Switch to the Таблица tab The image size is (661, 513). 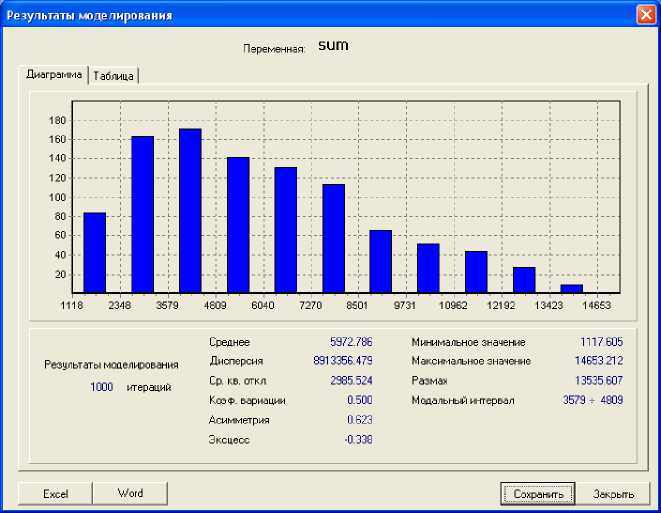click(x=114, y=76)
